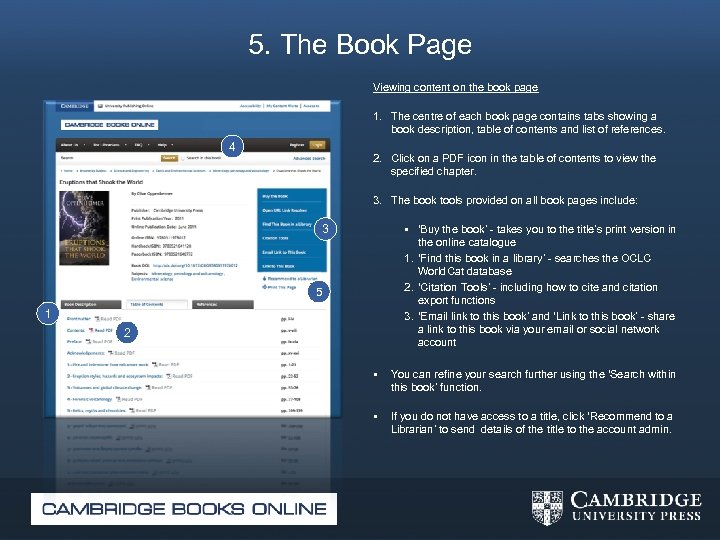
Task: Click the Recommend to a Librarian link
Action: [292, 279]
